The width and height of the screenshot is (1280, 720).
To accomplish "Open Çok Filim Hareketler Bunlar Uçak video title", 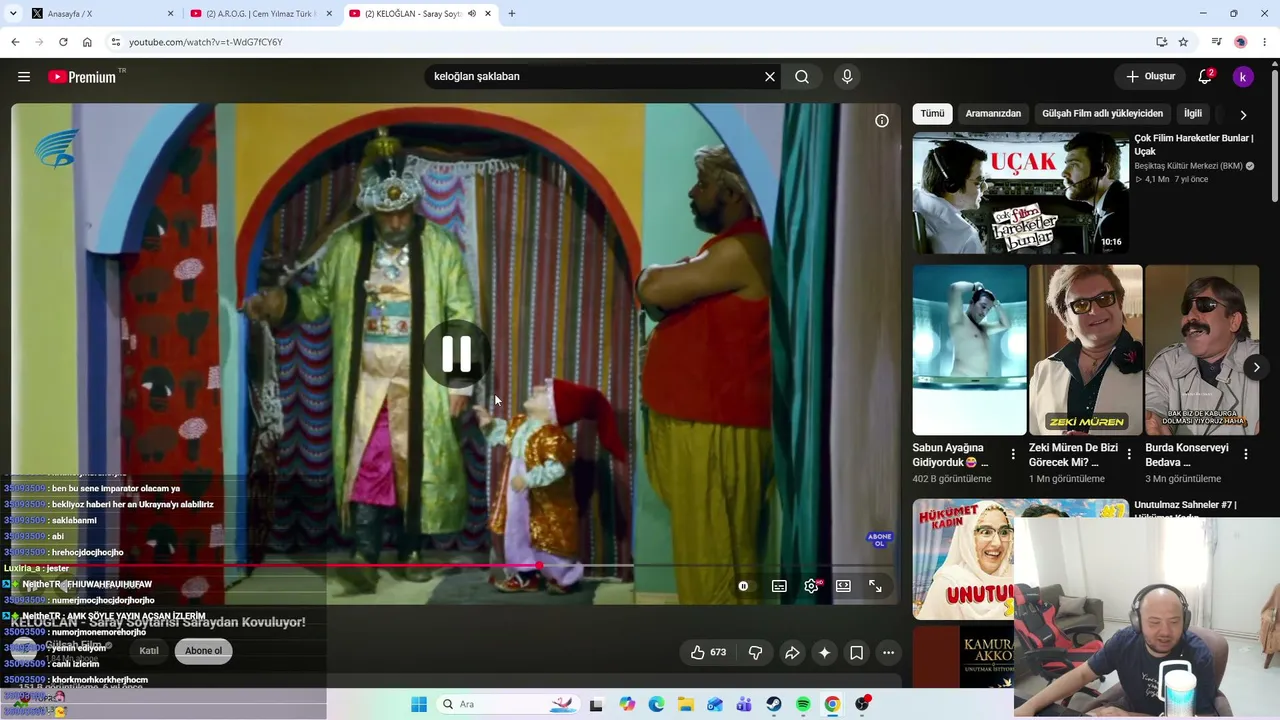I will pyautogui.click(x=1193, y=145).
